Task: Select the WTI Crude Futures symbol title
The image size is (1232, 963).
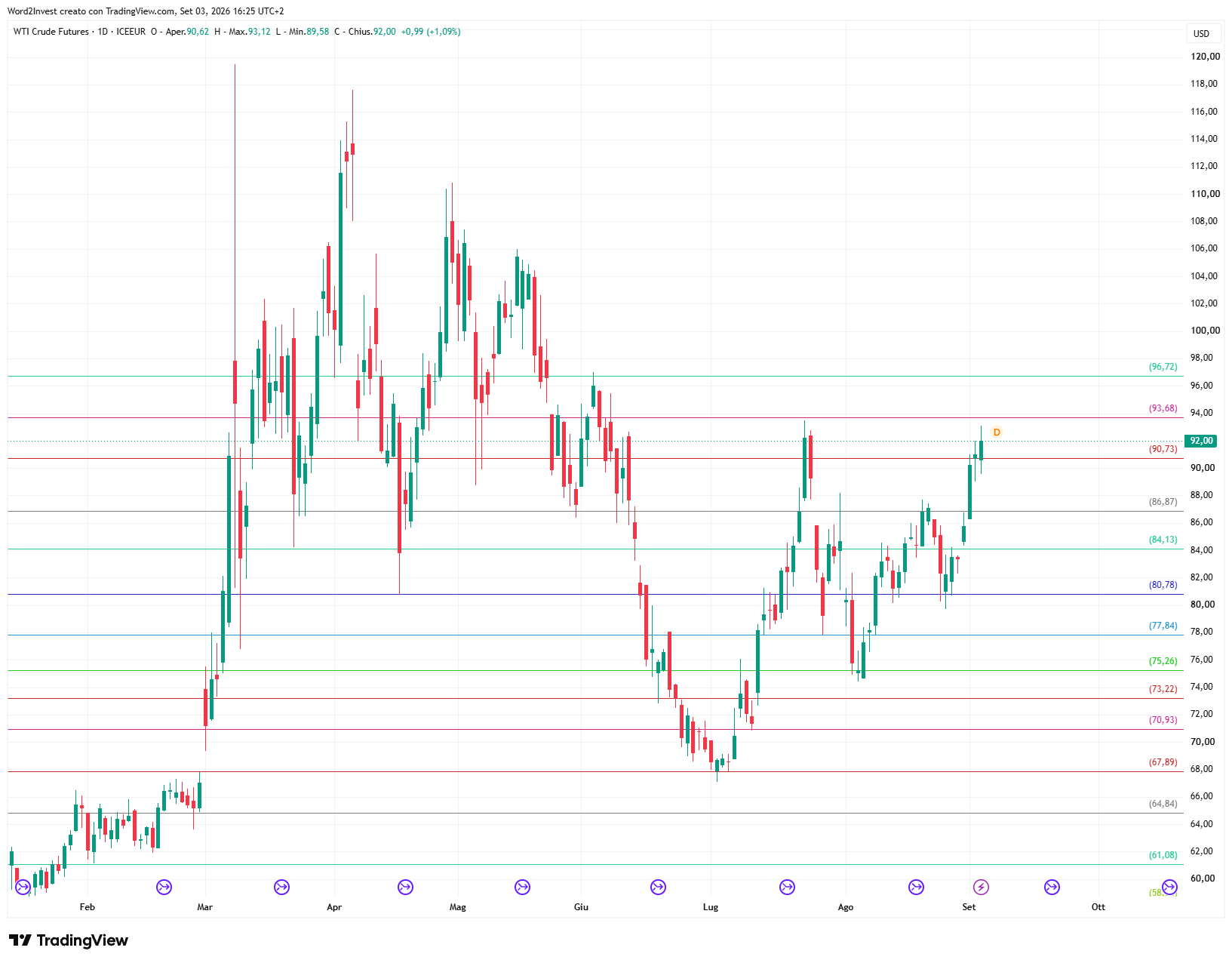Action: pyautogui.click(x=51, y=32)
